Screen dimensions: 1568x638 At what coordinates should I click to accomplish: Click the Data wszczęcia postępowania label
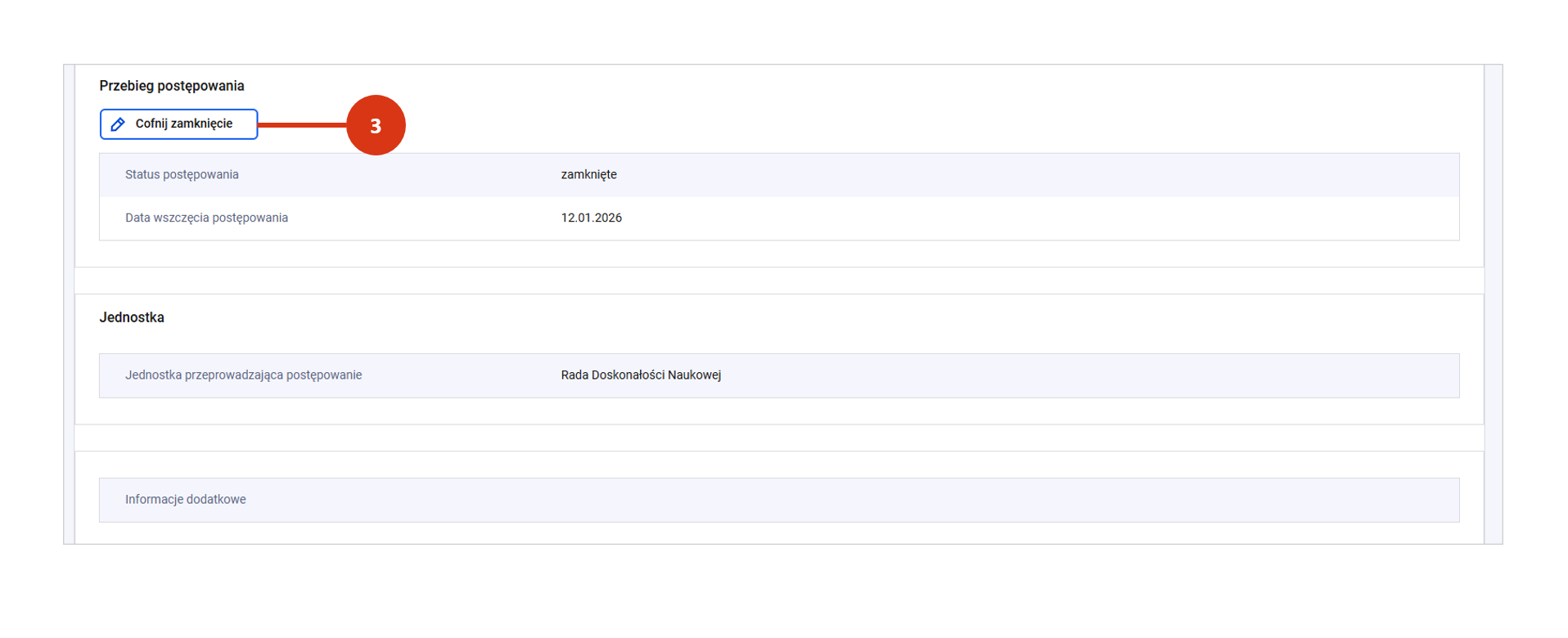(x=206, y=218)
